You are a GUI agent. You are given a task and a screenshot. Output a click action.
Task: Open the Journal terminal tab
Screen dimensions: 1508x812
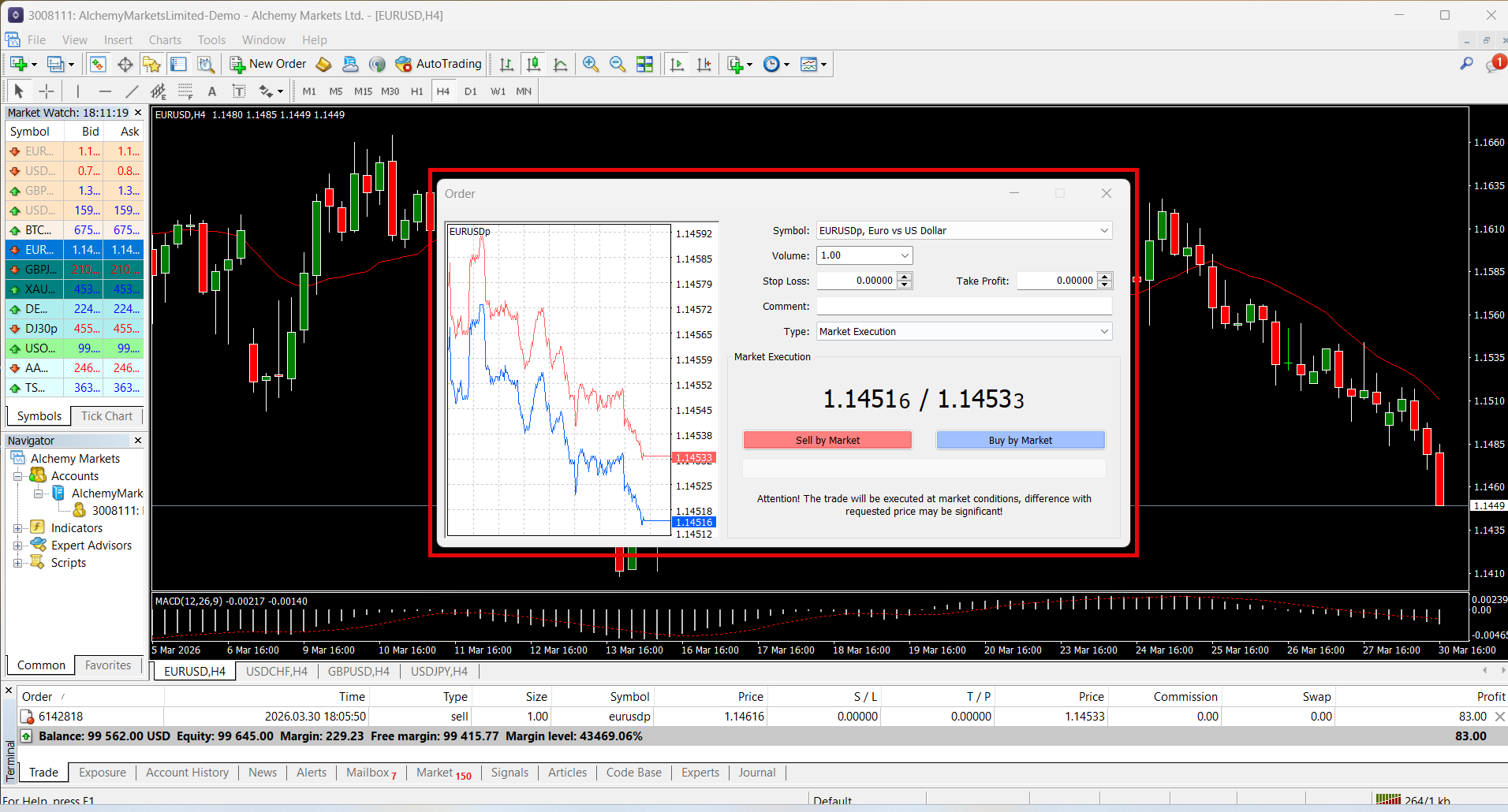[757, 773]
